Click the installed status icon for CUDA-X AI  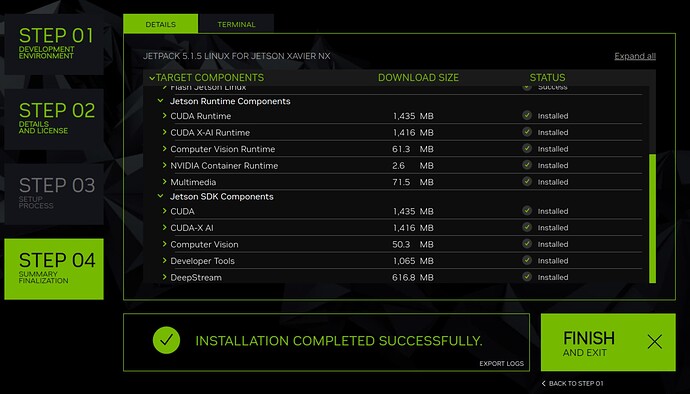[527, 227]
